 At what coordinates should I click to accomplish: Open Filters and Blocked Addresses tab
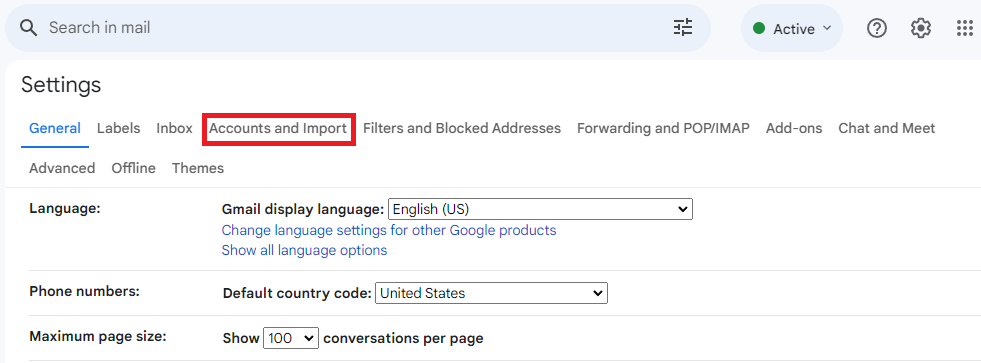[462, 128]
